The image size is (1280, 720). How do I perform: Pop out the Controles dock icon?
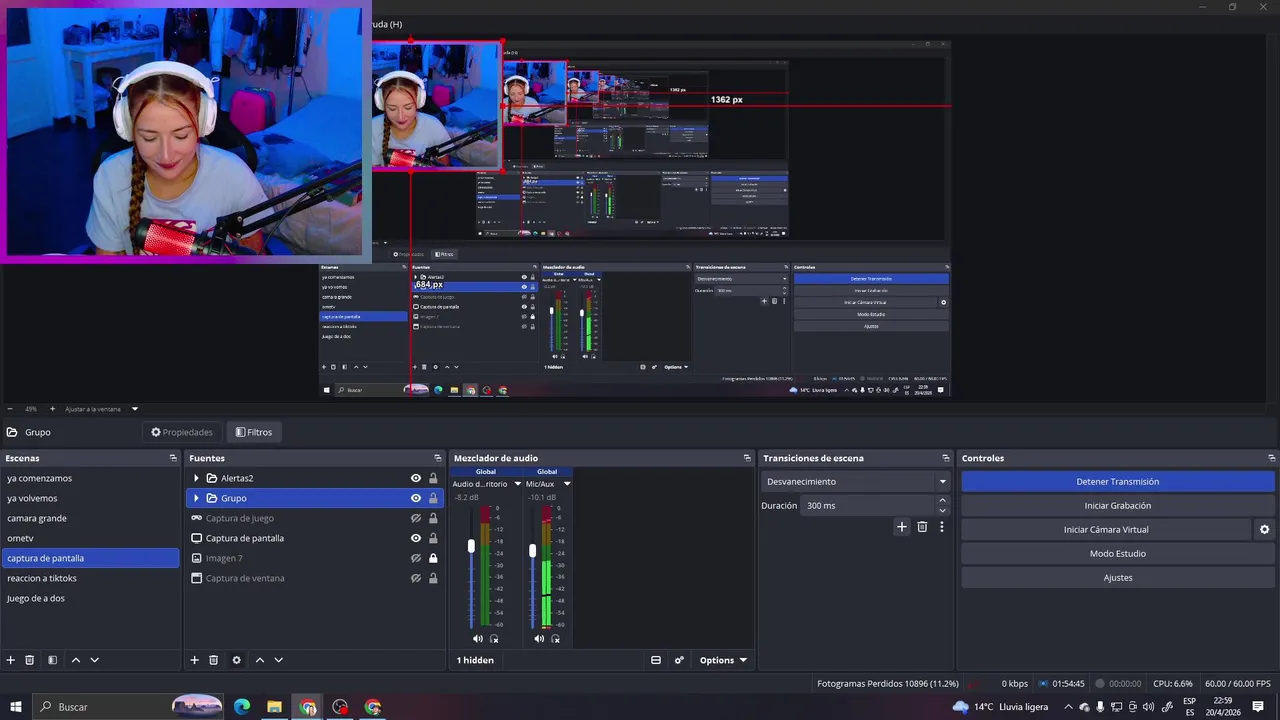point(1272,458)
